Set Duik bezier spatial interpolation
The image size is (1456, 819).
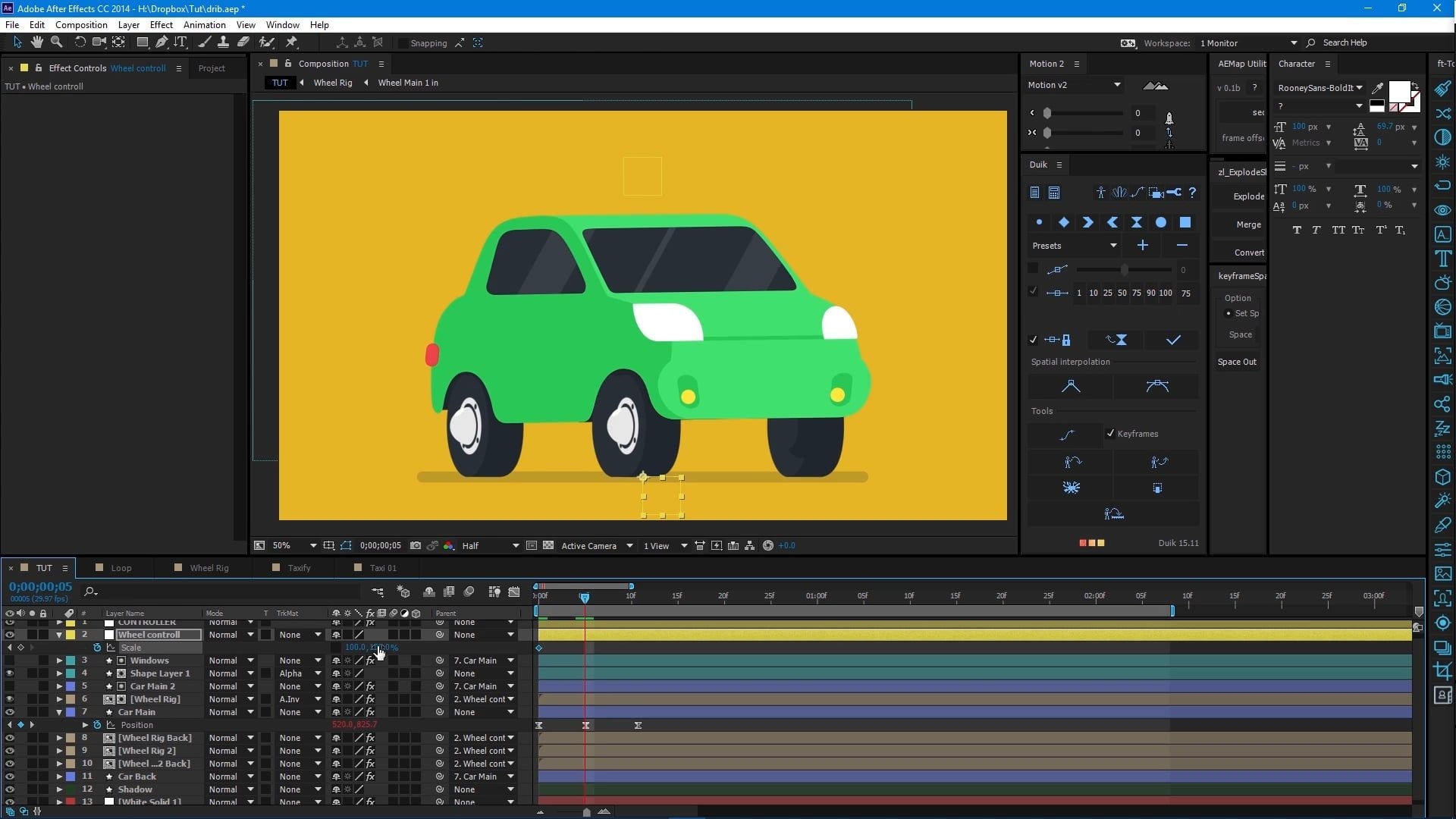pyautogui.click(x=1157, y=386)
